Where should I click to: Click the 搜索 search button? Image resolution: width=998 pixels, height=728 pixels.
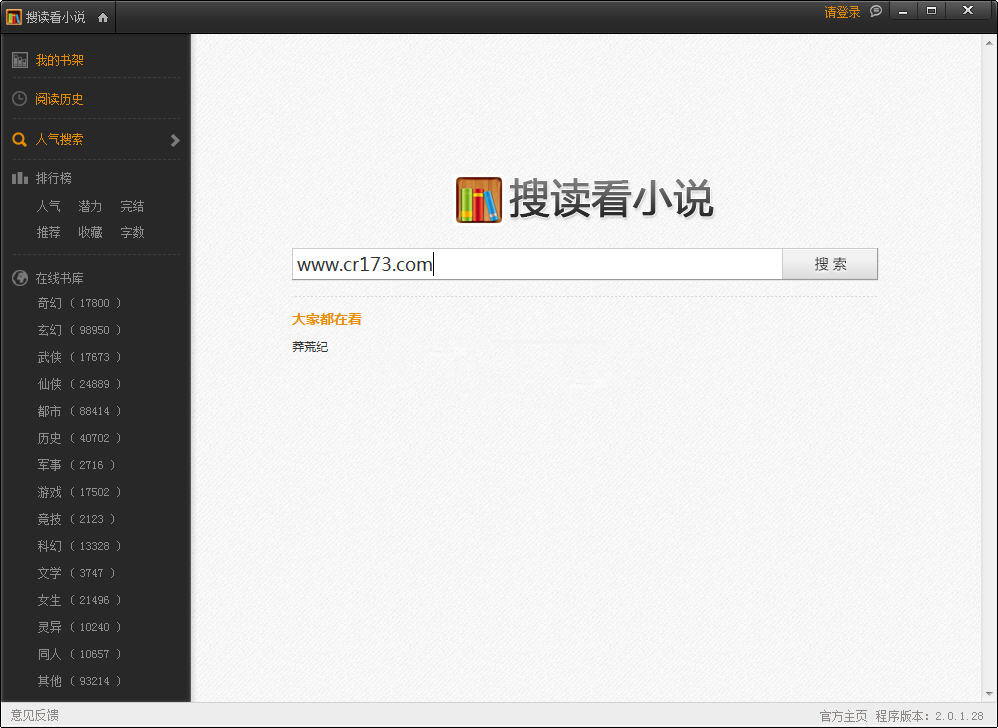click(829, 264)
